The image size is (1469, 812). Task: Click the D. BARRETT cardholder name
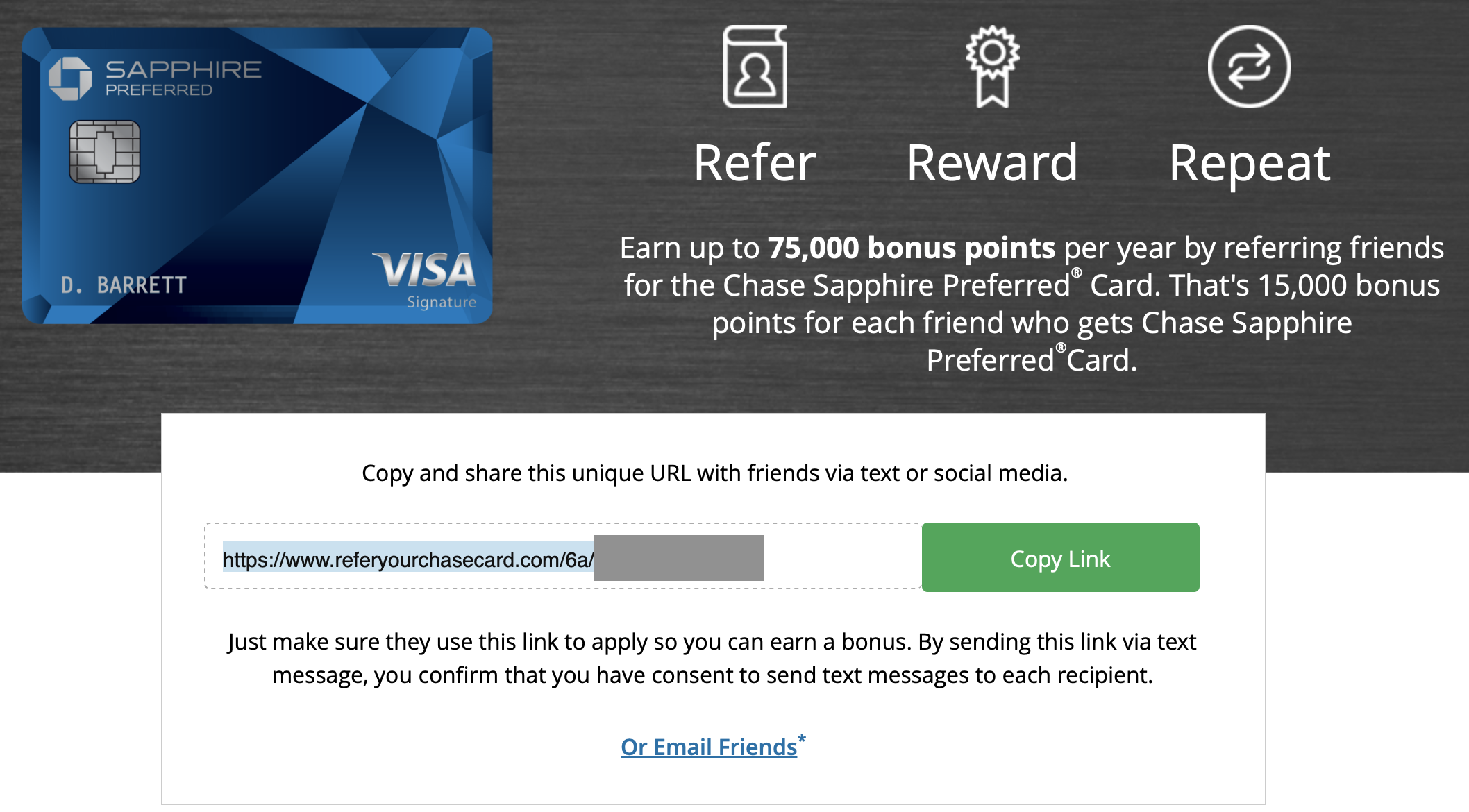point(124,285)
